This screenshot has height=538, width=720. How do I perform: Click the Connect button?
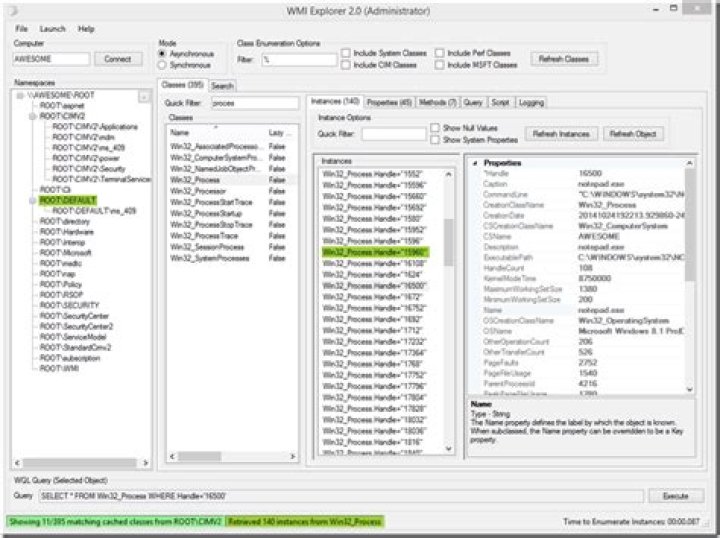pyautogui.click(x=118, y=59)
